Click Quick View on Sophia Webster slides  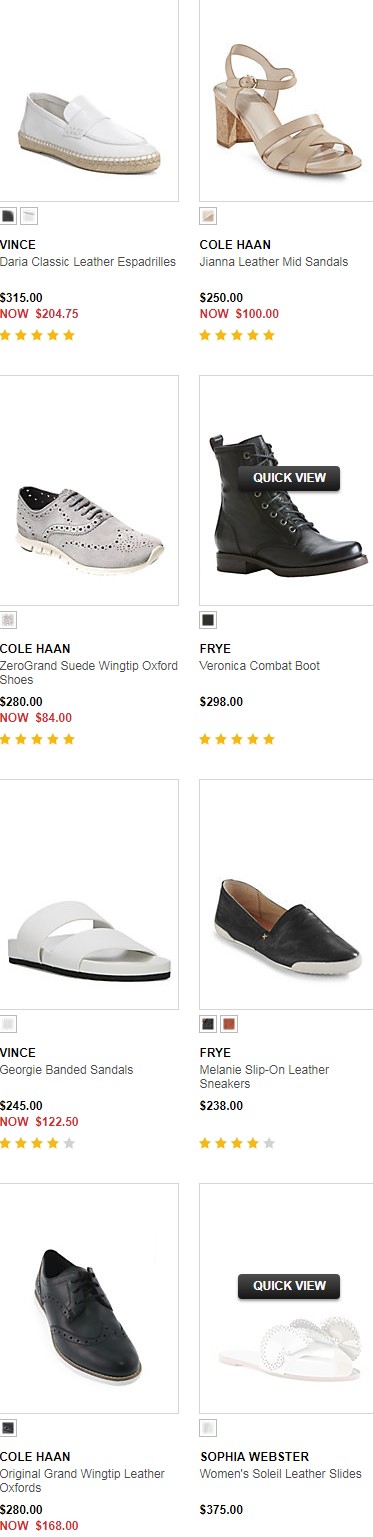pyautogui.click(x=289, y=1286)
